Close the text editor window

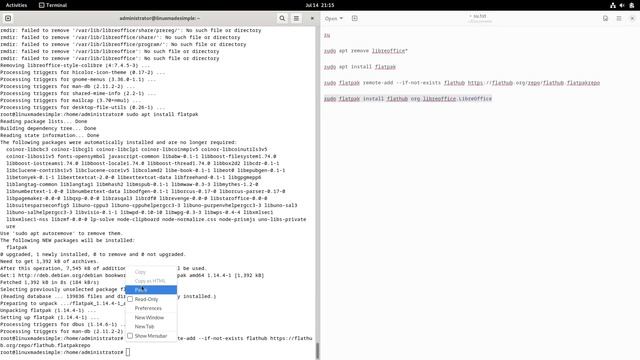[632, 18]
